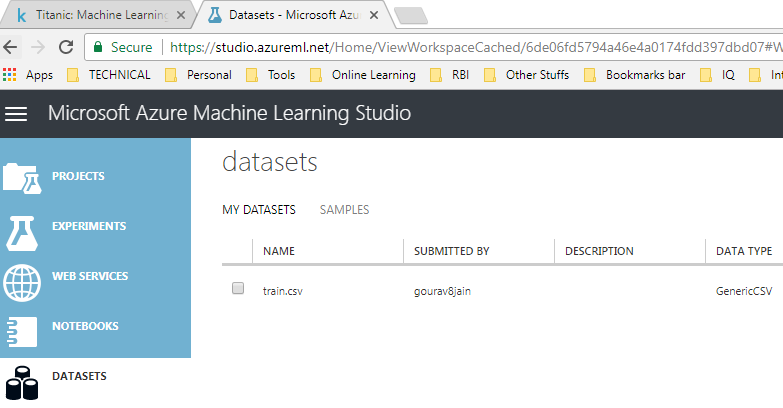
Task: Open the TECHNICAL bookmarks folder
Action: coord(110,74)
